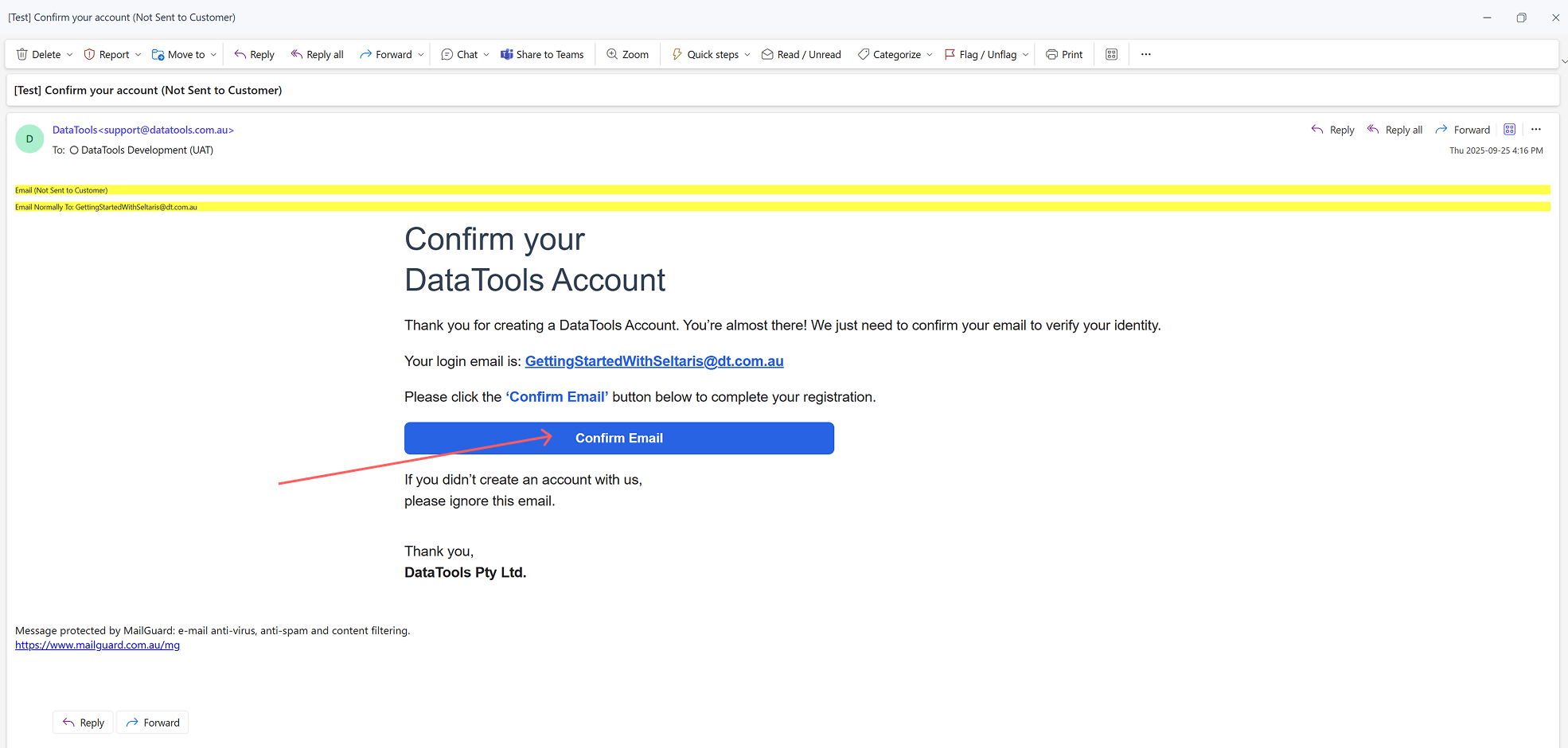
Task: Toggle Read / Unread status
Action: [801, 54]
